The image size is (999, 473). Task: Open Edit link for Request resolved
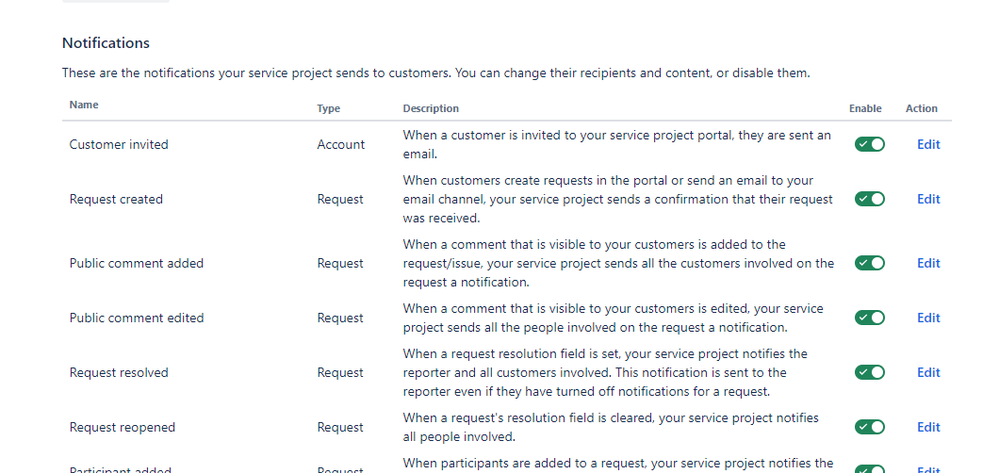928,372
